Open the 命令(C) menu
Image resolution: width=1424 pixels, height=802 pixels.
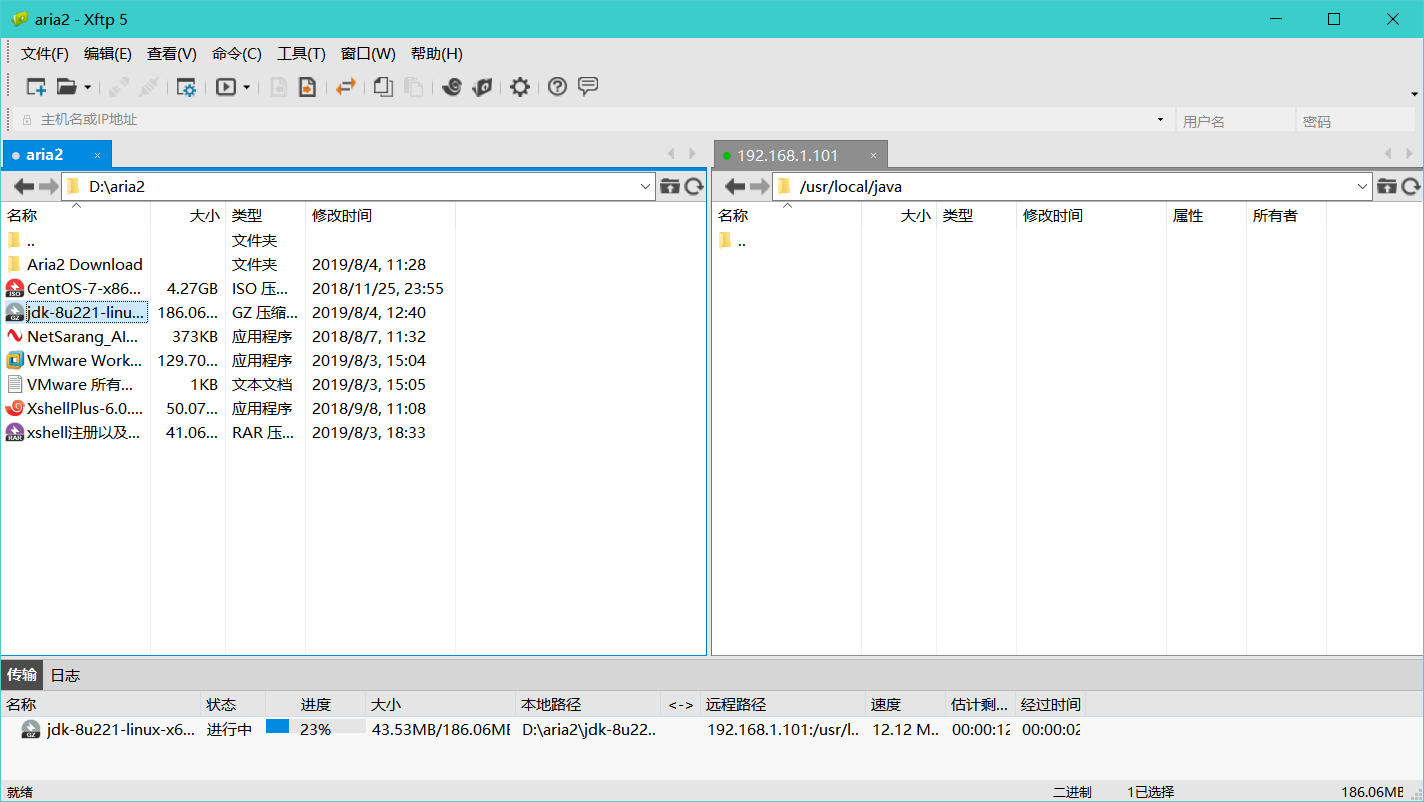click(x=237, y=54)
